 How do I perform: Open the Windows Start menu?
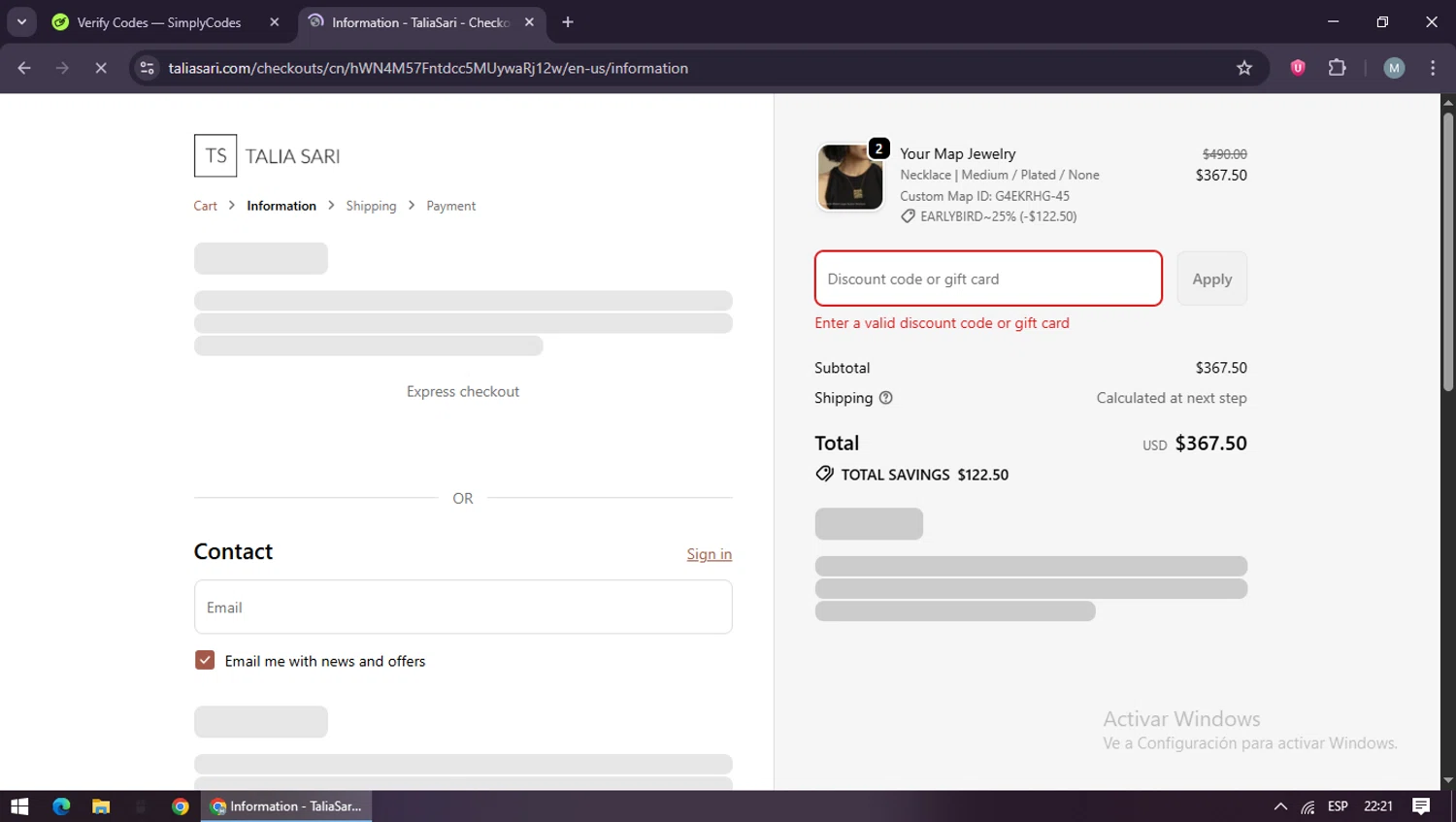(x=19, y=806)
